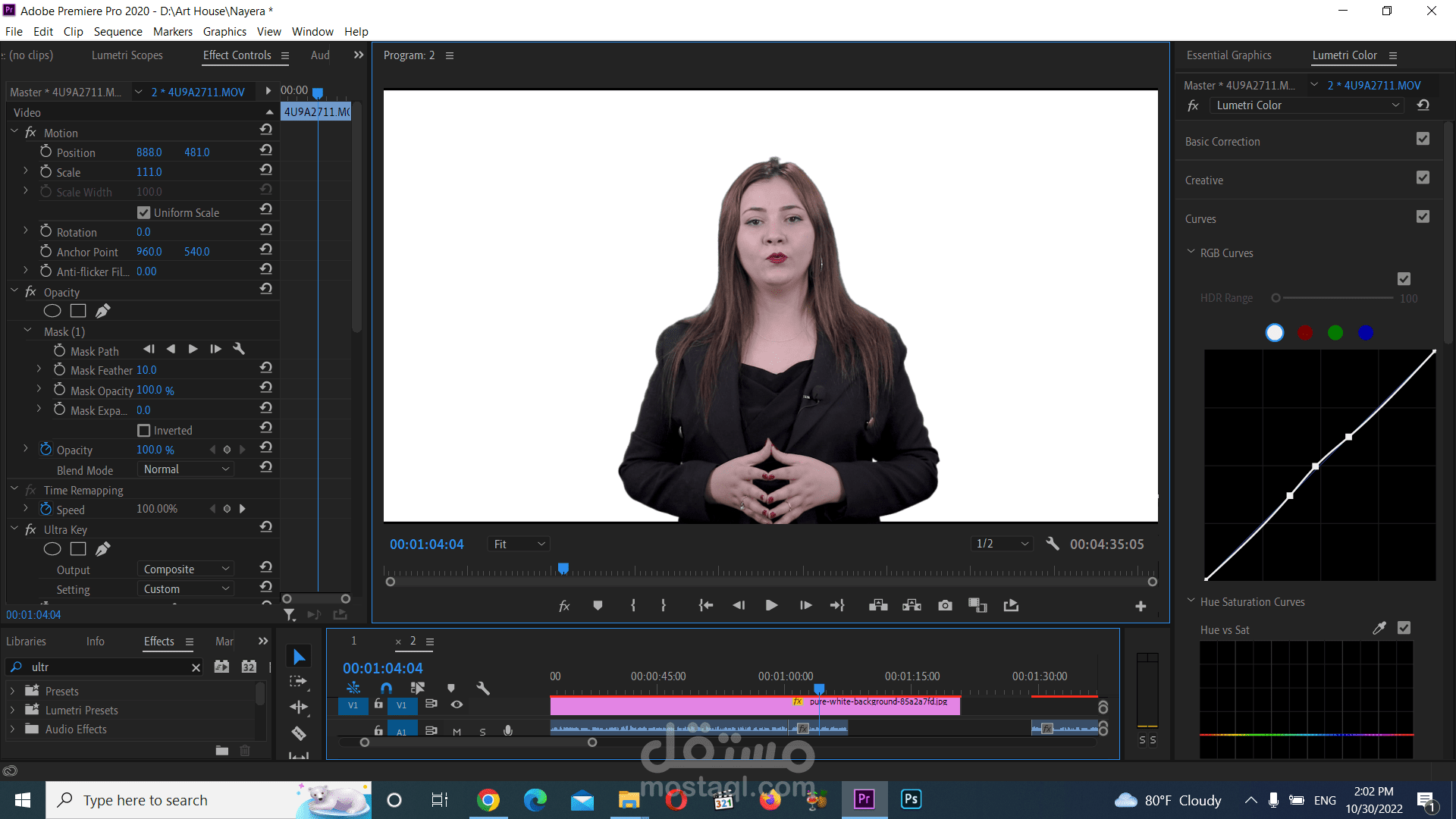Screen dimensions: 1456x819
Task: Click the Export Frame camera icon
Action: (945, 605)
